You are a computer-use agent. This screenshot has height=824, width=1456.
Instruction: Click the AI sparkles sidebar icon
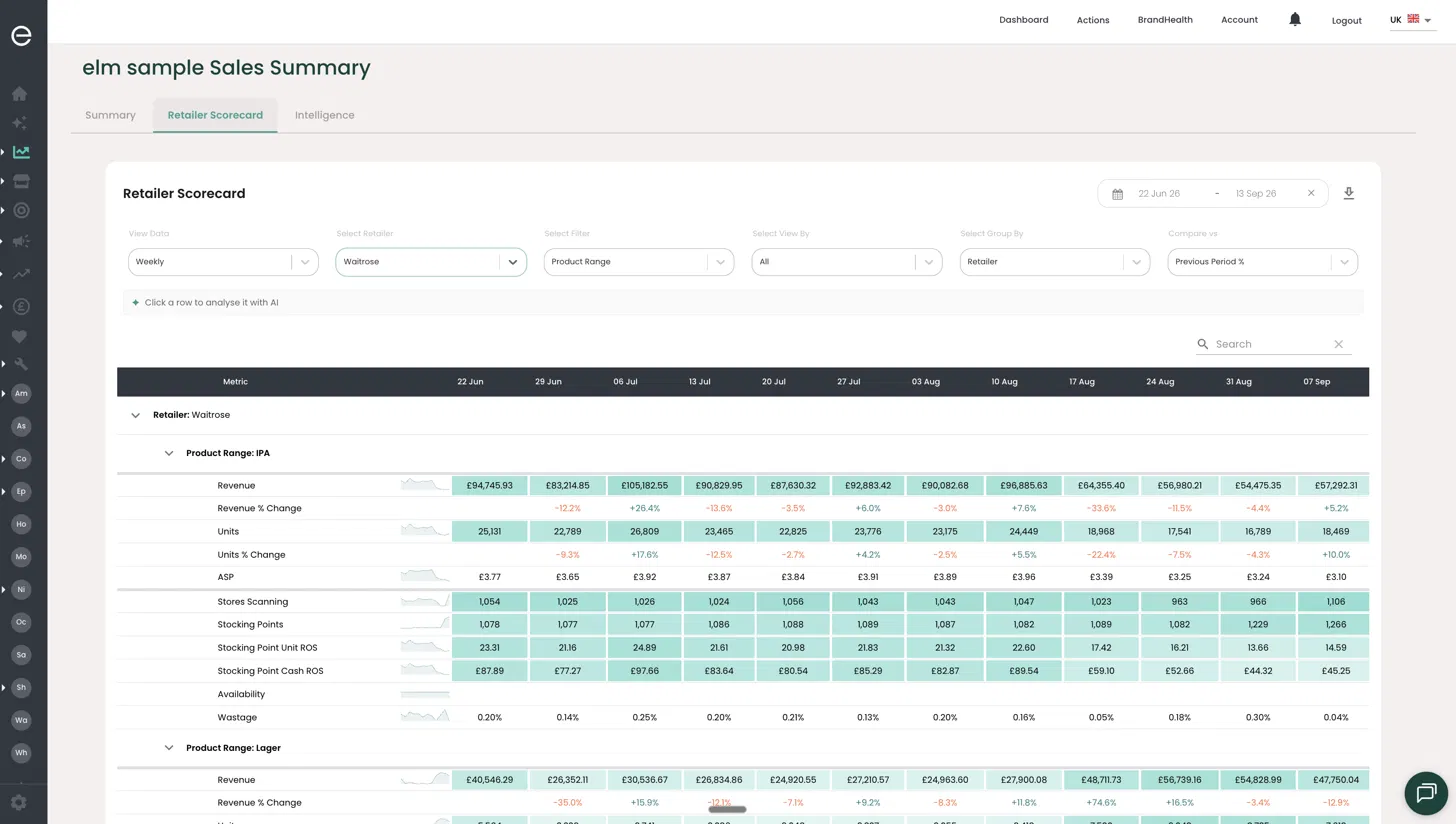coord(20,123)
